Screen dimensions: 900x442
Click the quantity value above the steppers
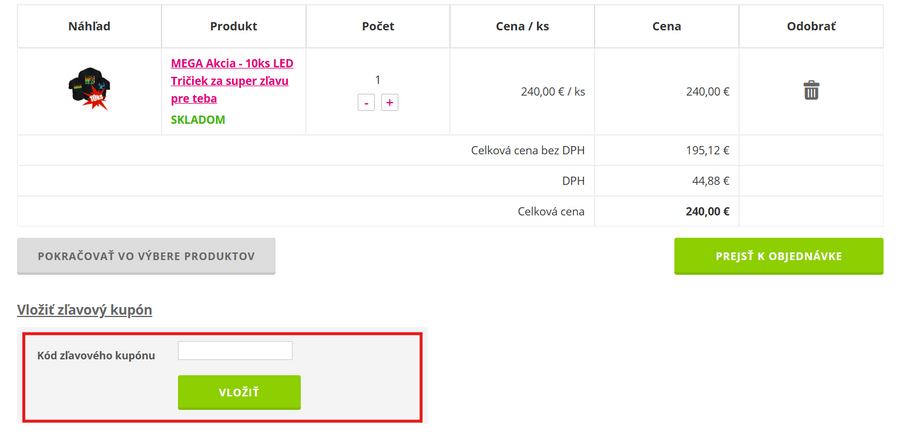pos(378,80)
